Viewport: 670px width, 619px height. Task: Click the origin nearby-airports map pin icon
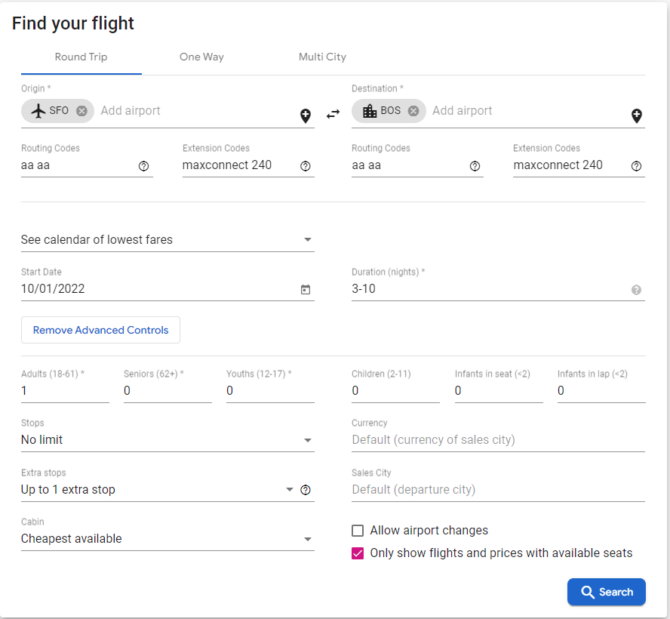306,116
